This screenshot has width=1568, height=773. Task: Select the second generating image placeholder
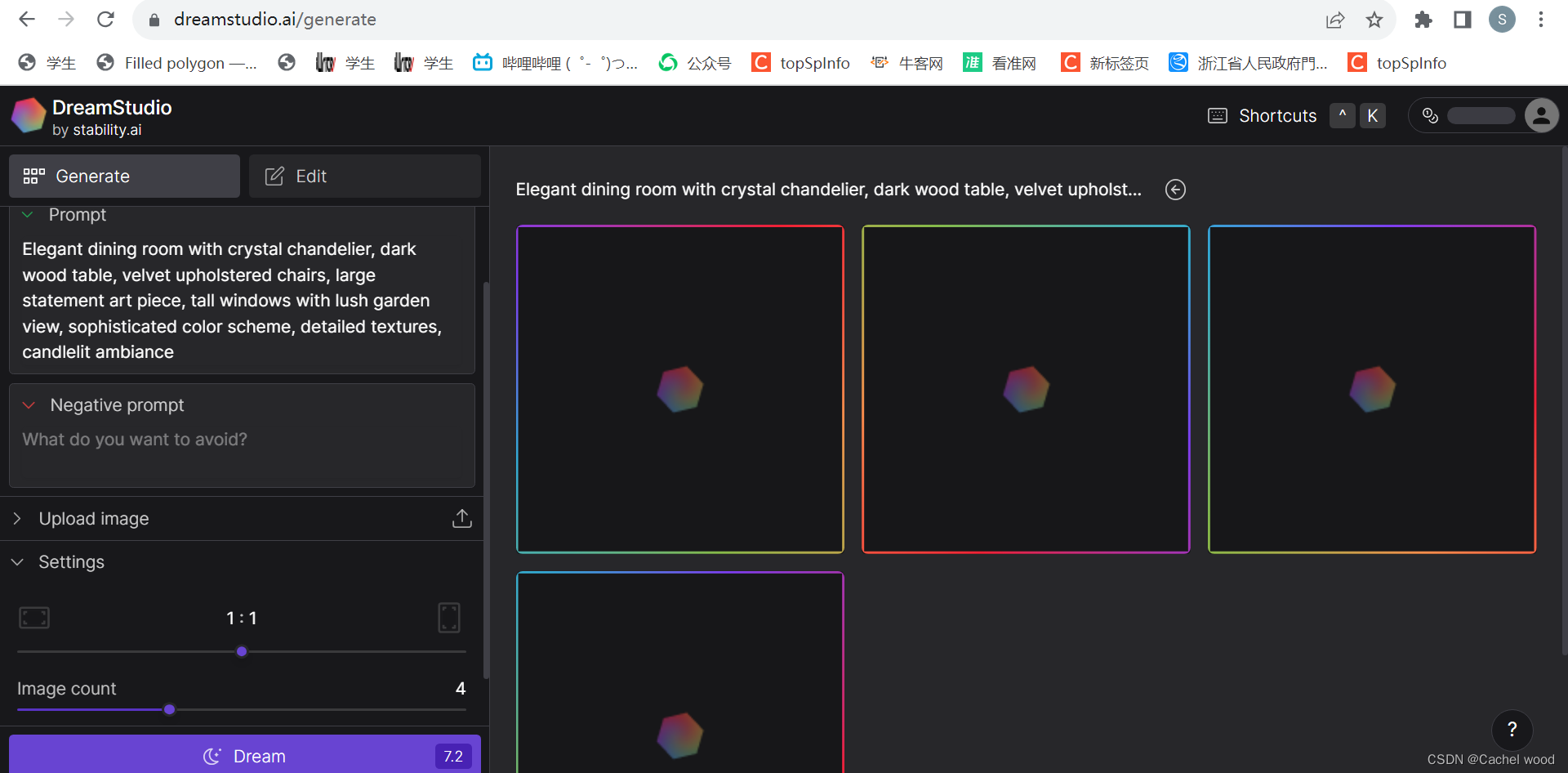pyautogui.click(x=1026, y=390)
